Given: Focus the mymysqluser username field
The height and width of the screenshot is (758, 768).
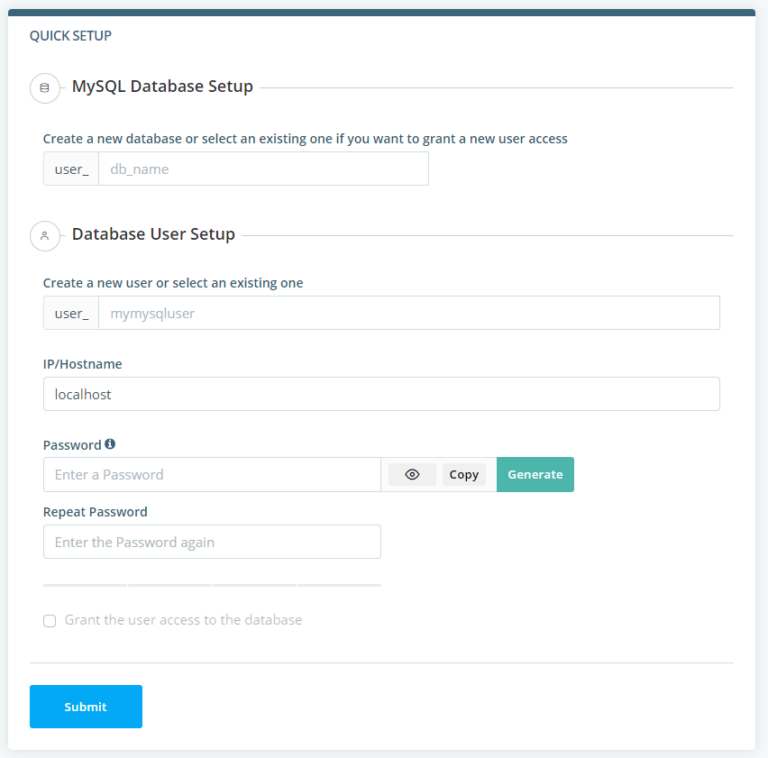Looking at the screenshot, I should tap(409, 313).
